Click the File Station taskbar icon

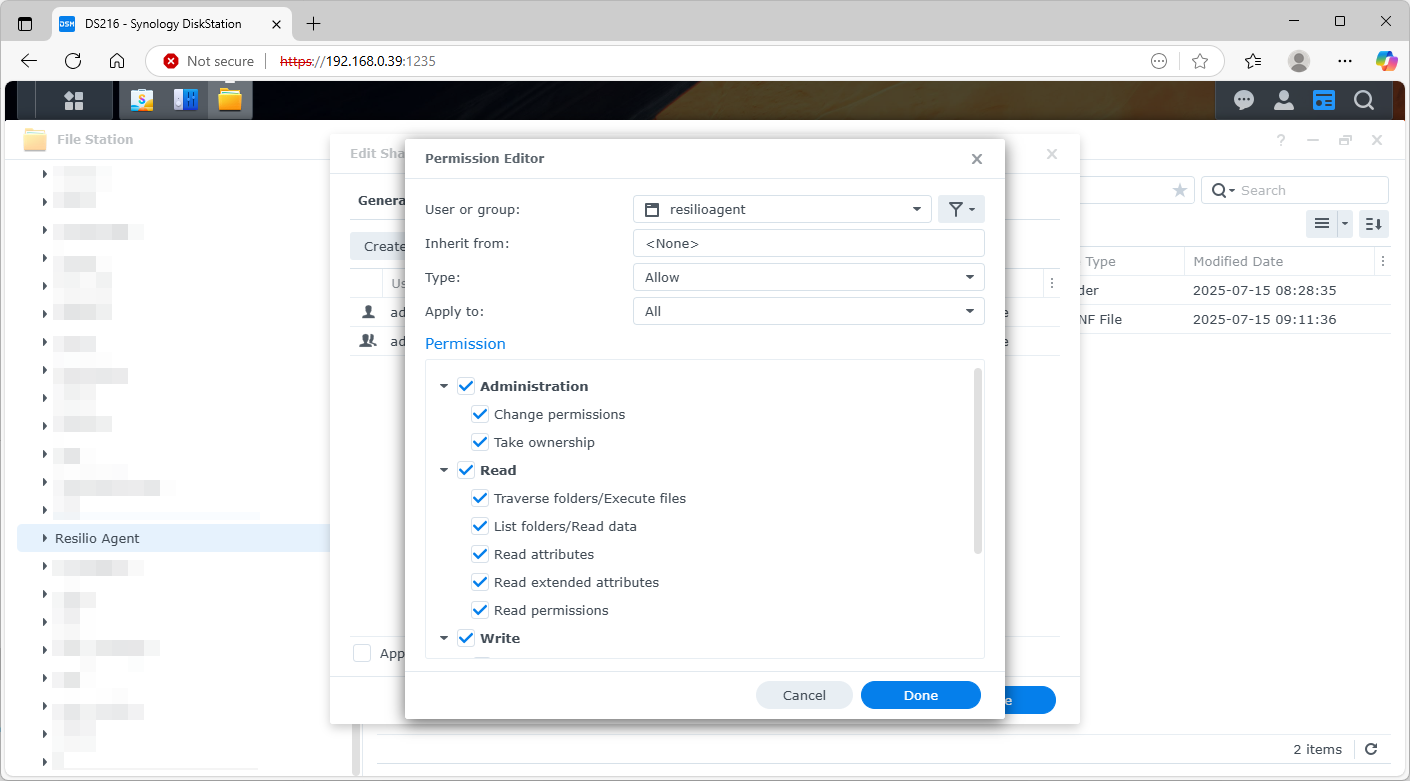[x=230, y=100]
